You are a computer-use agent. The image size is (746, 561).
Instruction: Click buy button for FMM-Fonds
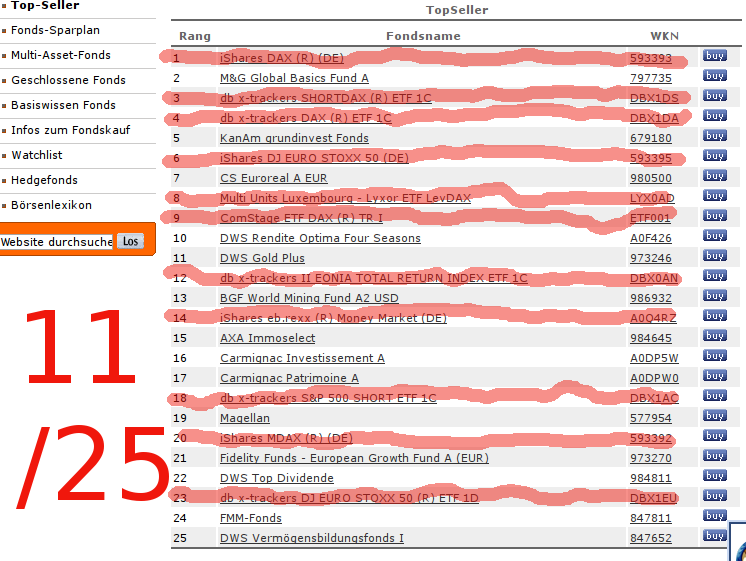(715, 515)
